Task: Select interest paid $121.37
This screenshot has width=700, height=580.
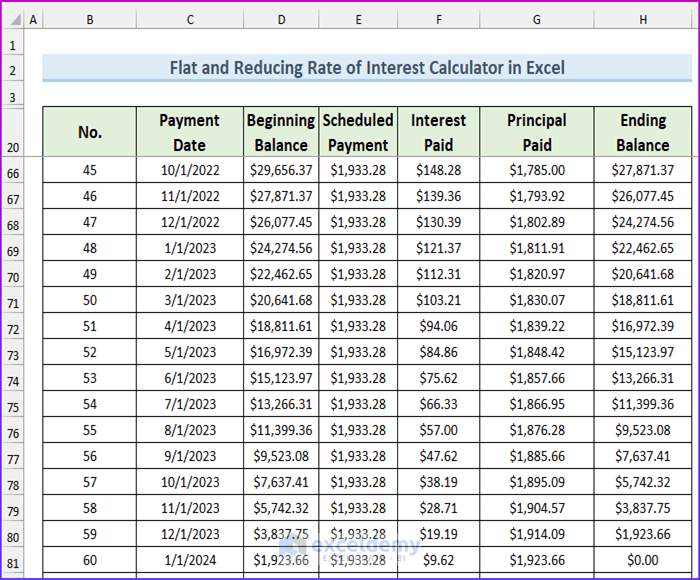Action: pos(439,248)
